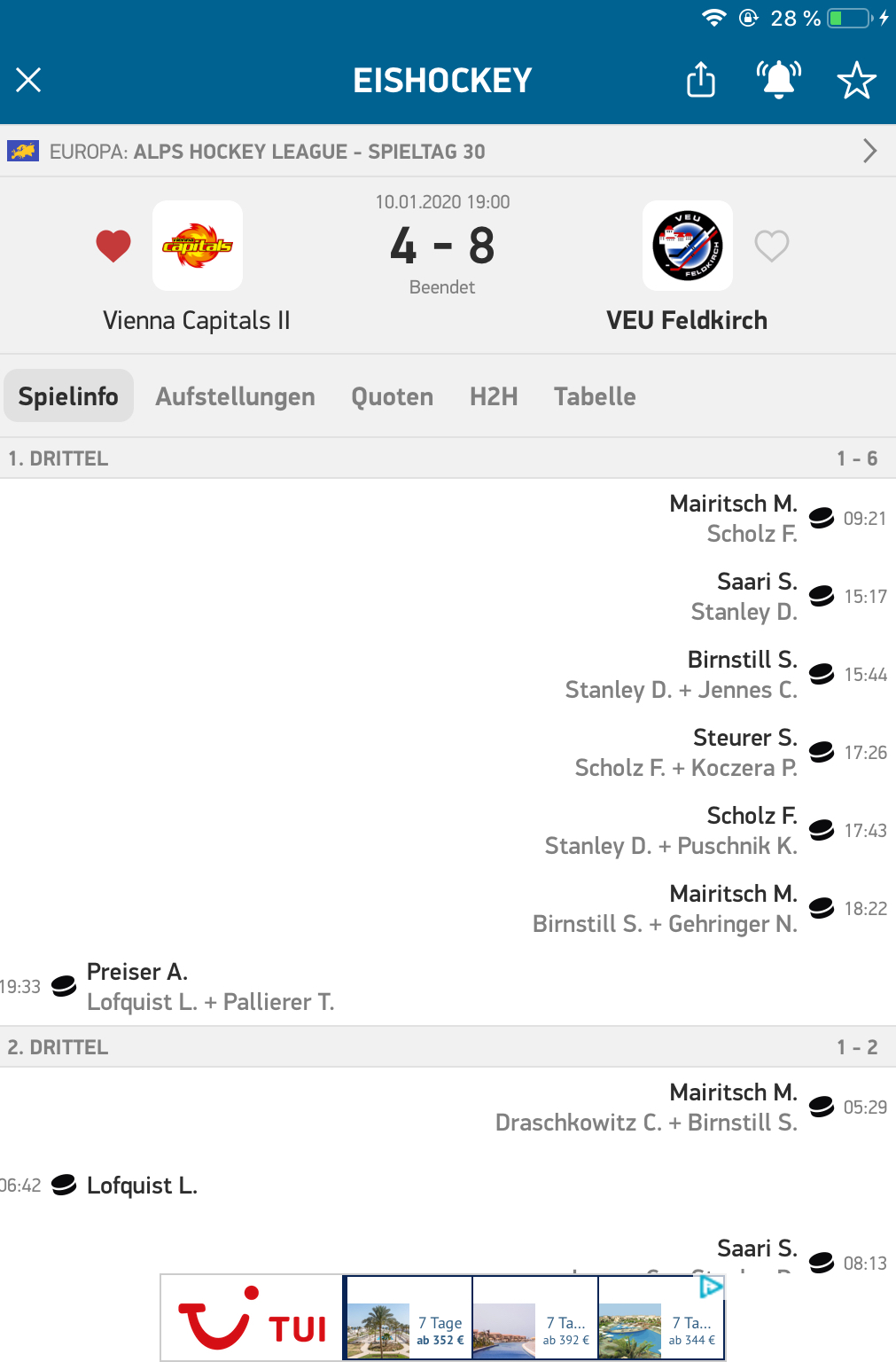This screenshot has height=1362, width=896.
Task: Tap puck icon next to Lofquist L.
Action: tap(64, 1185)
